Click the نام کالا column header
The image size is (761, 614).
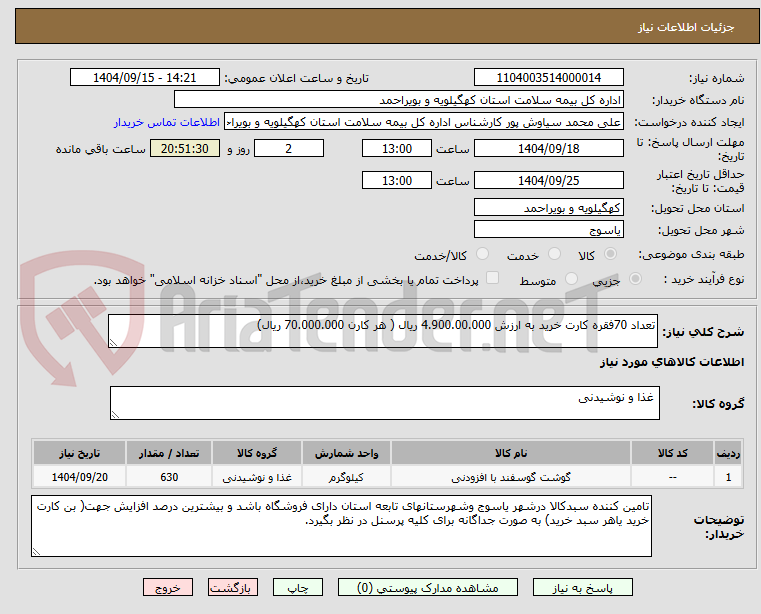pos(511,453)
